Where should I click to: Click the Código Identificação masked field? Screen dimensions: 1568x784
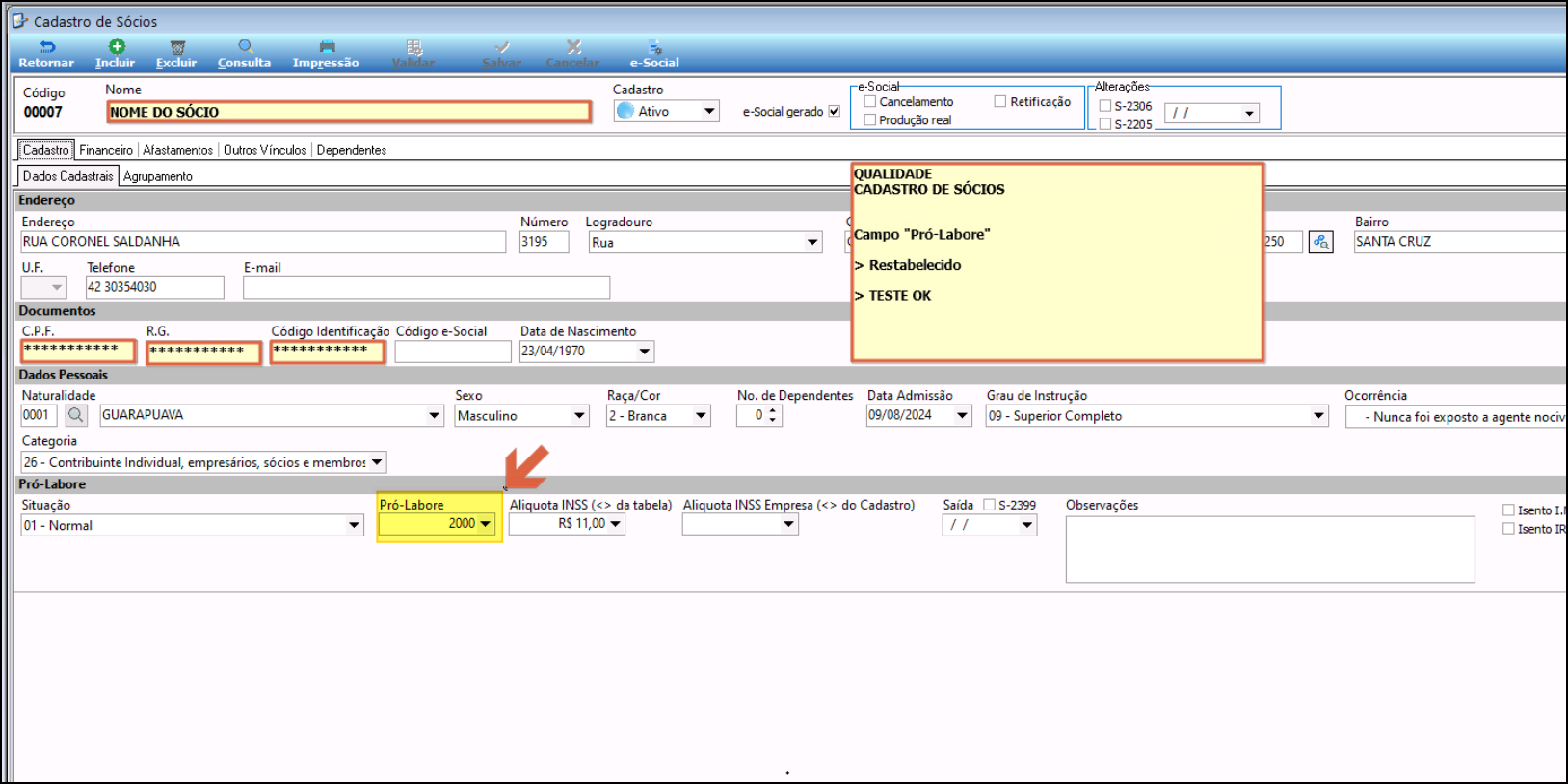(328, 352)
